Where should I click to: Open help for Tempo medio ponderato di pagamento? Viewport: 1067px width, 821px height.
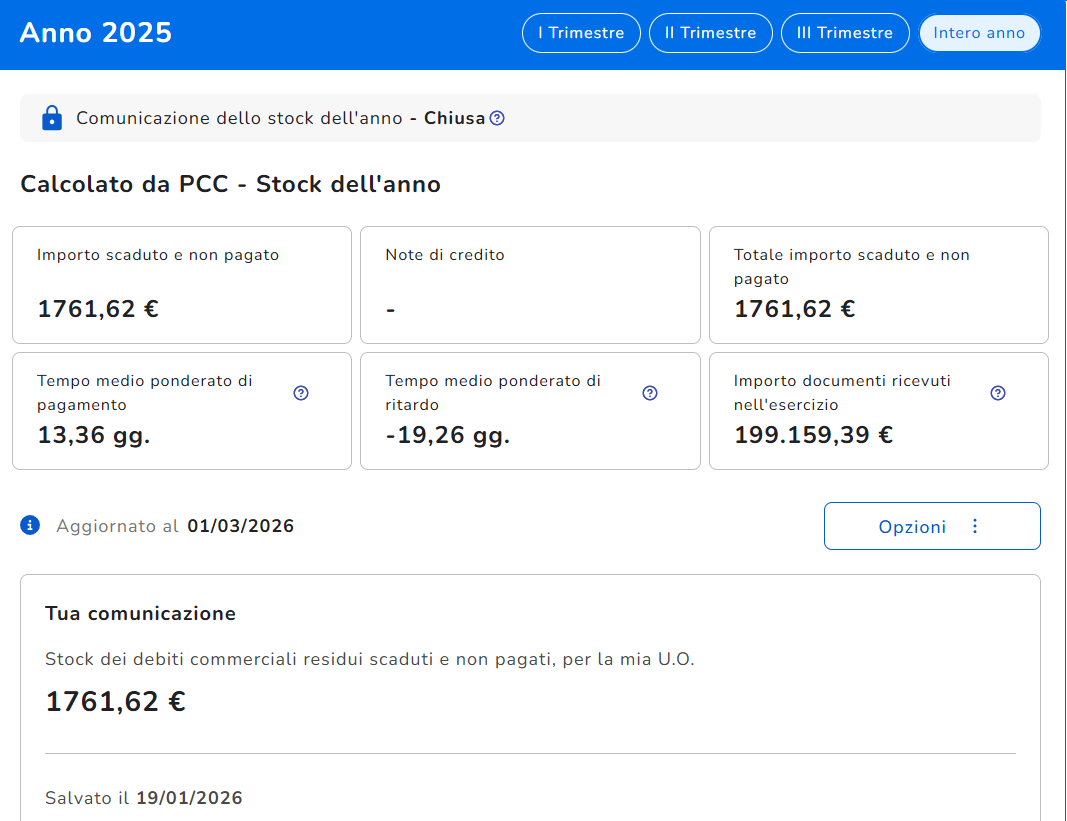coord(301,393)
